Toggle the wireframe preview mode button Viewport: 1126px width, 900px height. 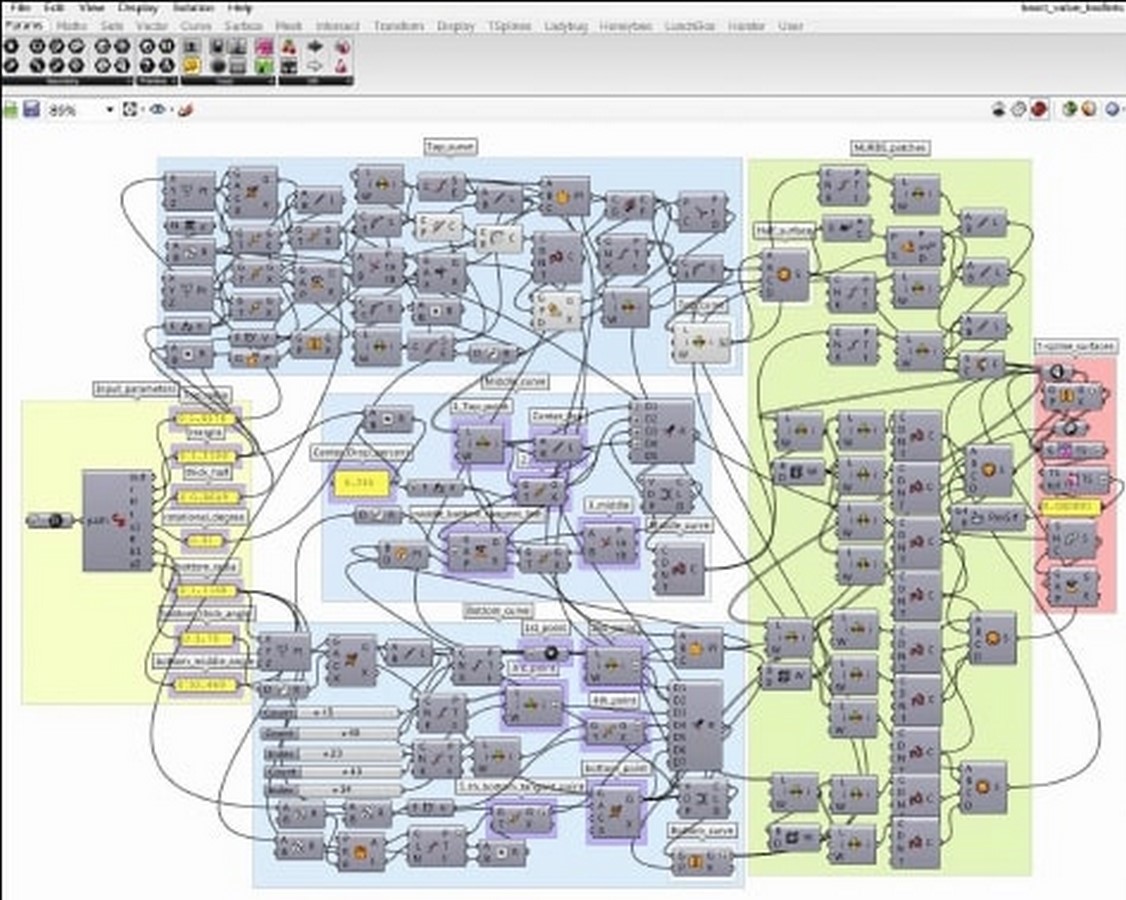click(x=1018, y=109)
